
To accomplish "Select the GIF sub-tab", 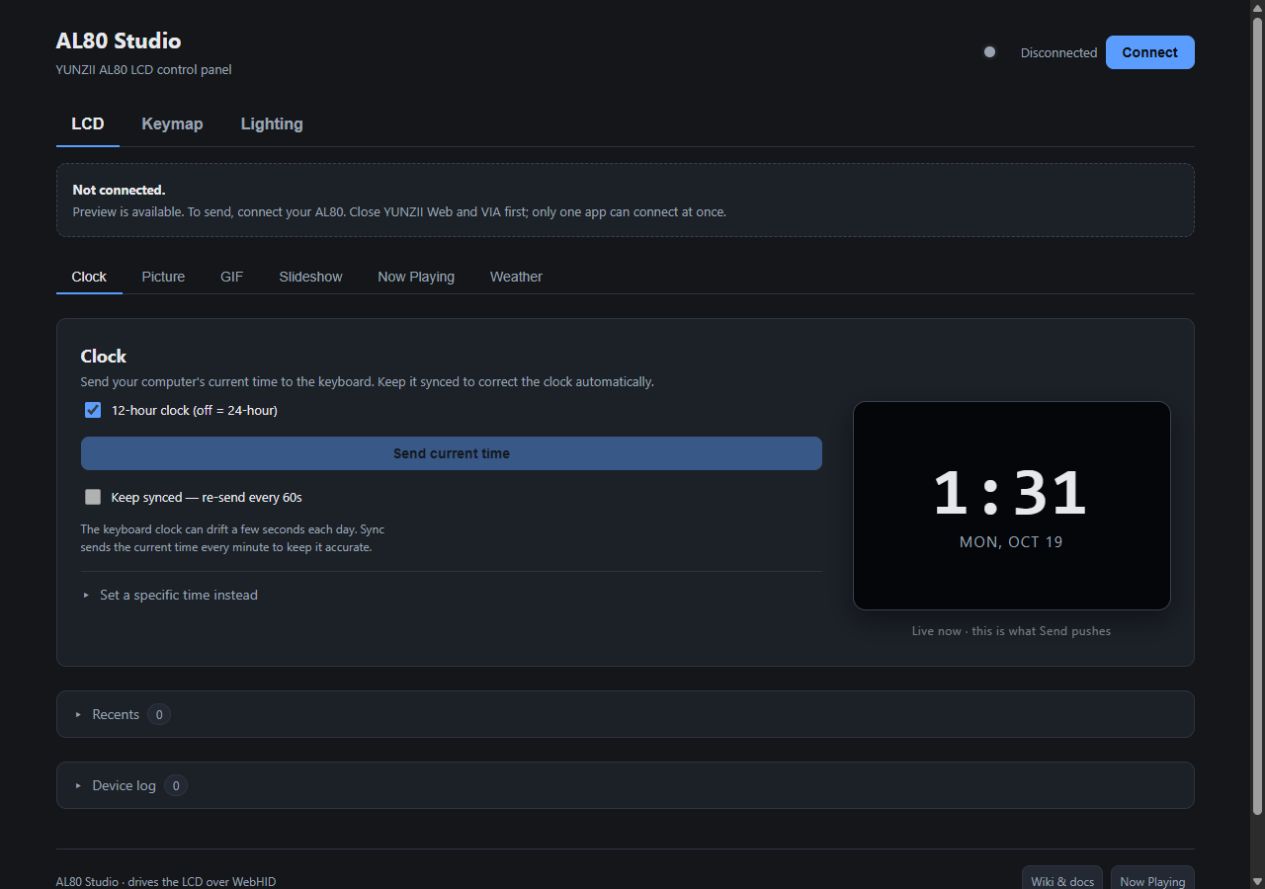I will click(x=232, y=277).
